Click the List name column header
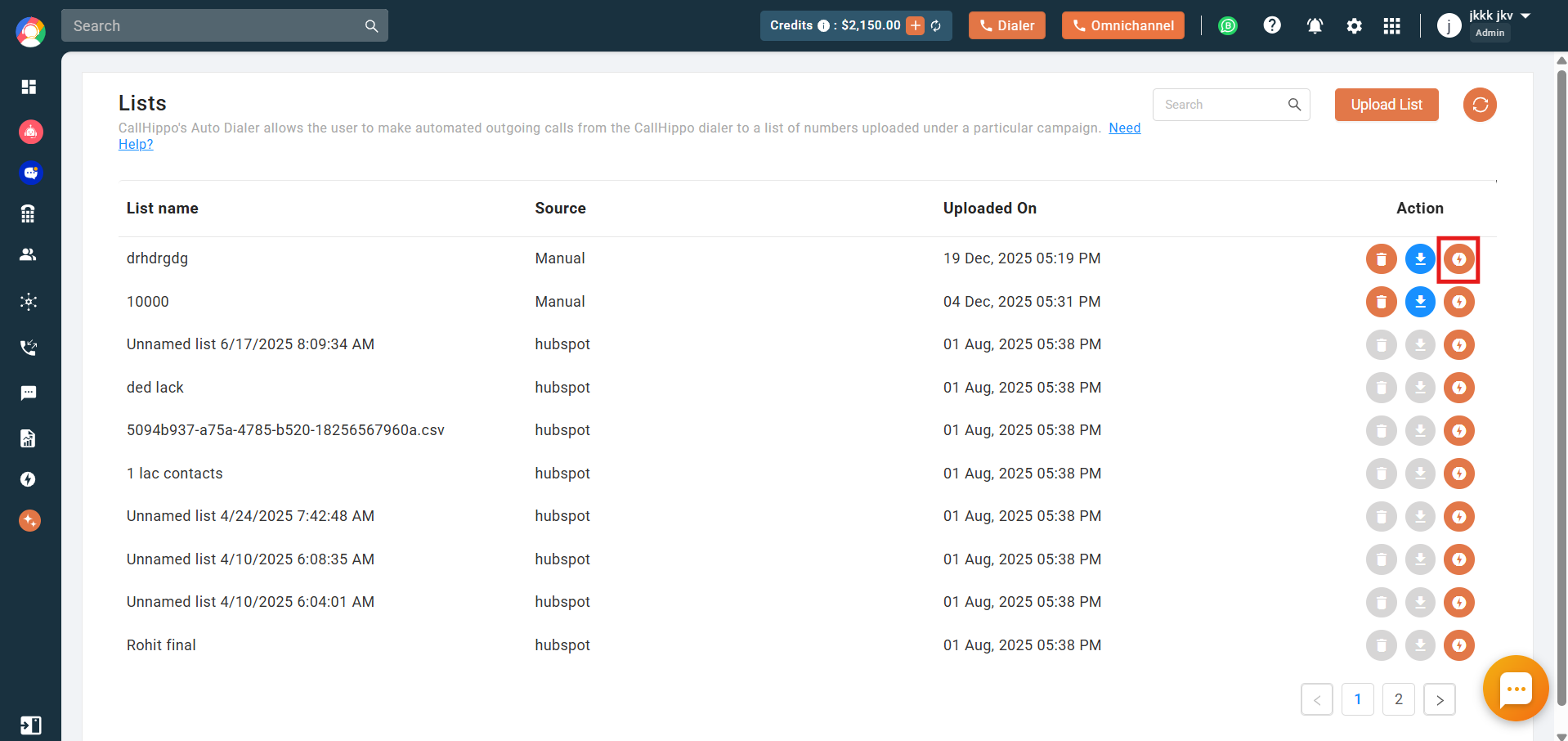Screen dimensions: 1568x741 click(163, 209)
